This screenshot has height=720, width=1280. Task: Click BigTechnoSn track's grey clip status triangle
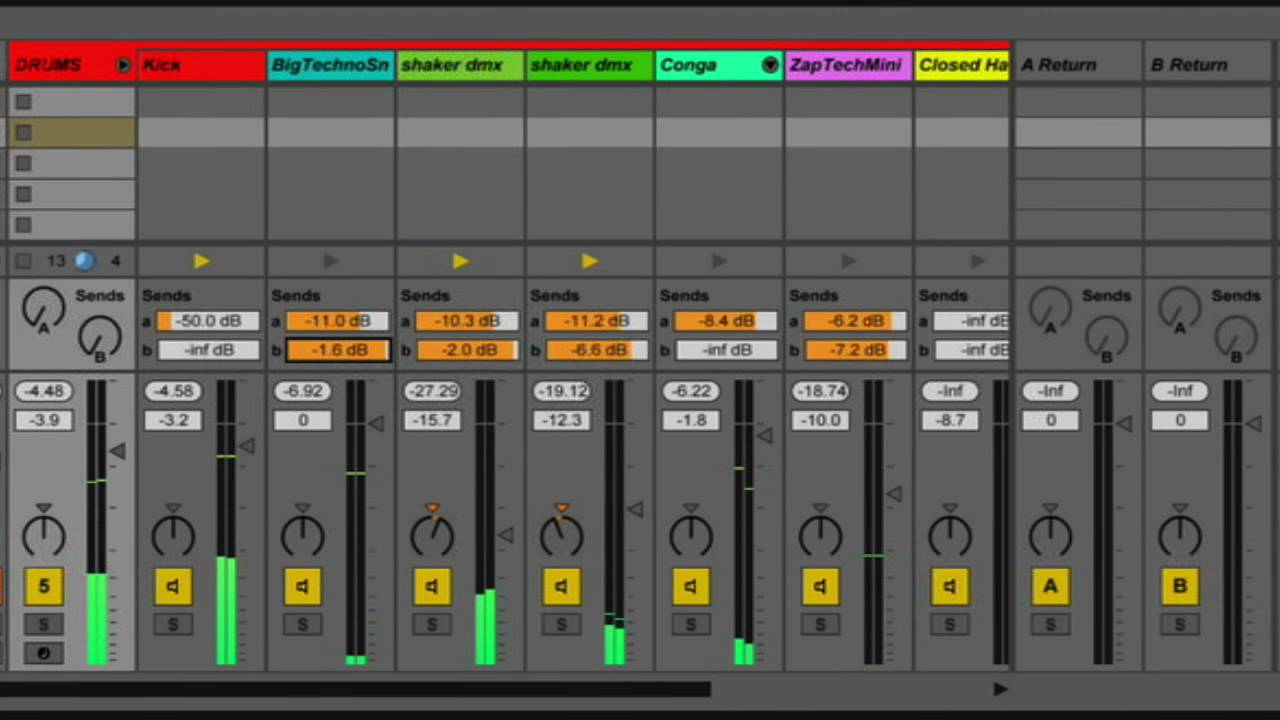pyautogui.click(x=331, y=261)
